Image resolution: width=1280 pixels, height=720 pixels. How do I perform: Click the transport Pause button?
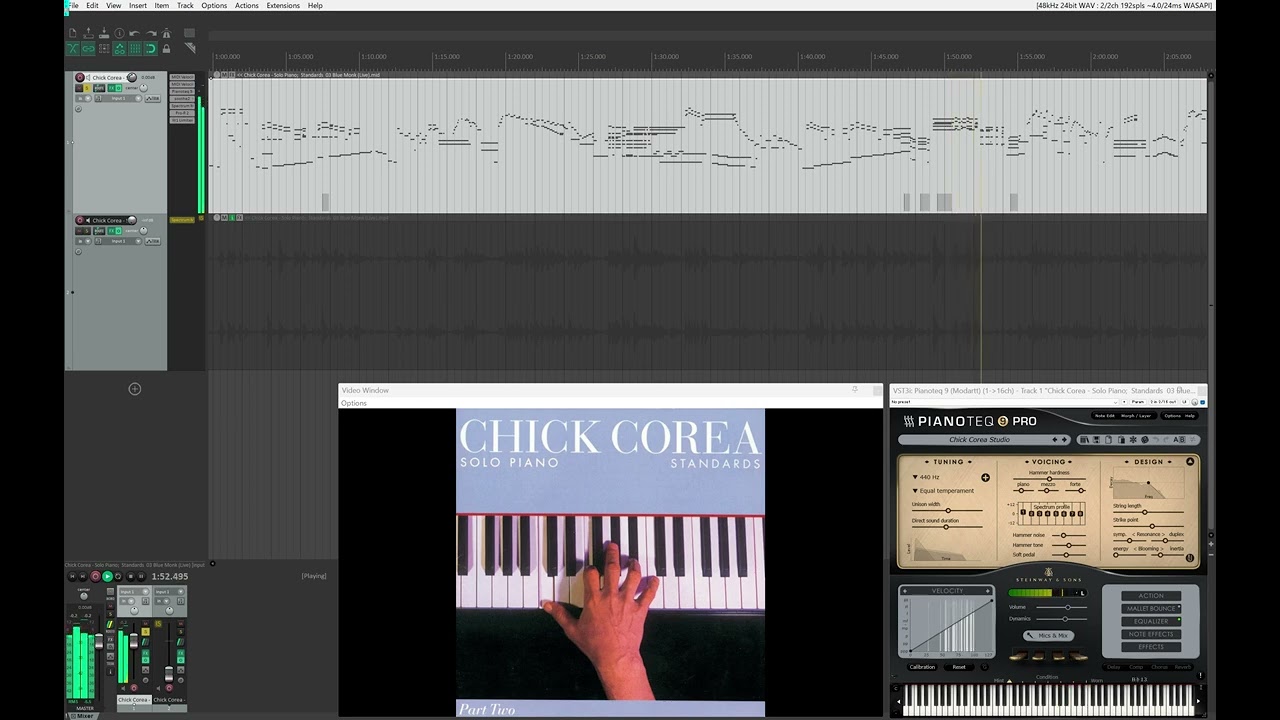141,576
